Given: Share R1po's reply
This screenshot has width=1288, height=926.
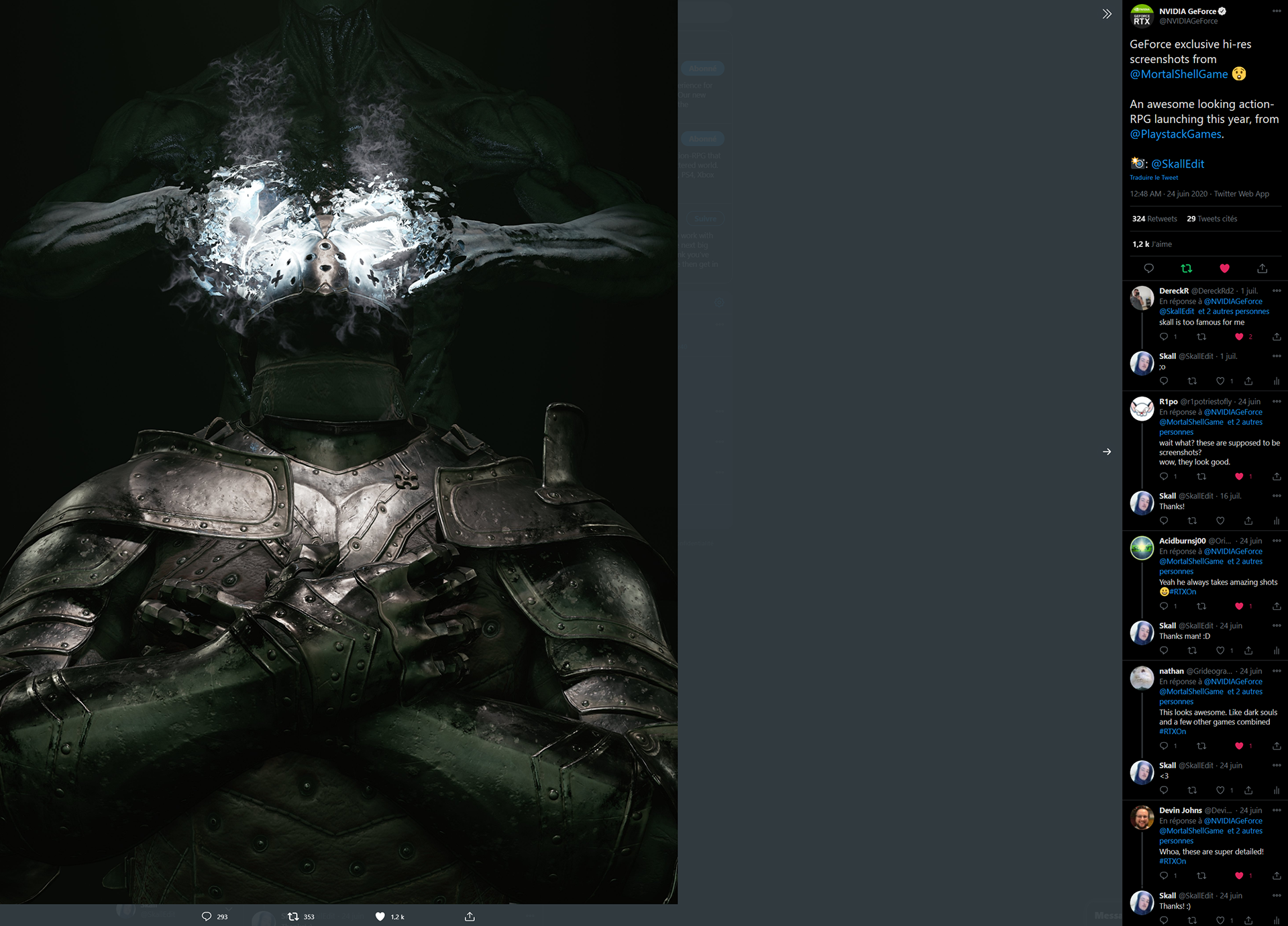Looking at the screenshot, I should pyautogui.click(x=1277, y=476).
